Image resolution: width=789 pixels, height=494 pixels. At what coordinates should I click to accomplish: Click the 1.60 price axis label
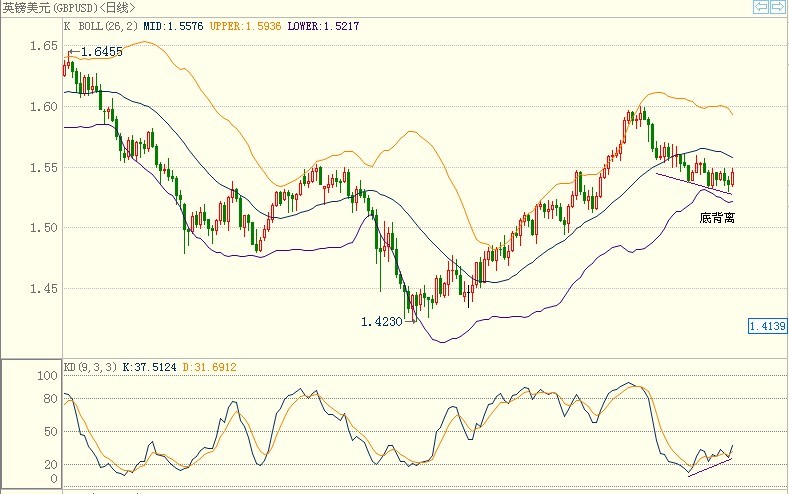(44, 106)
